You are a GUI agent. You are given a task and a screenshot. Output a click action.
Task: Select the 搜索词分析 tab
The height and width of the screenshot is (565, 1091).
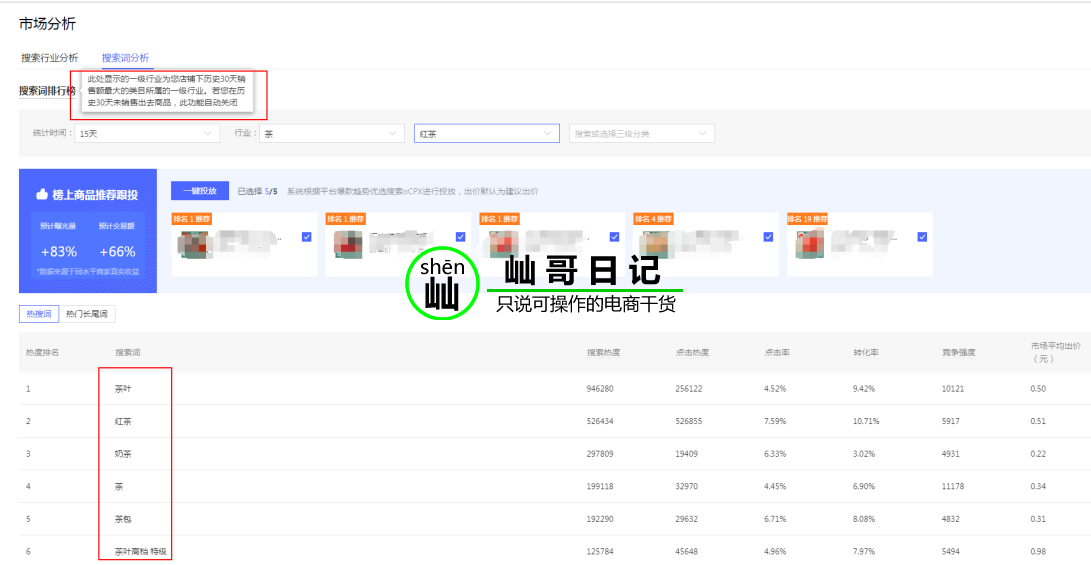coord(125,58)
